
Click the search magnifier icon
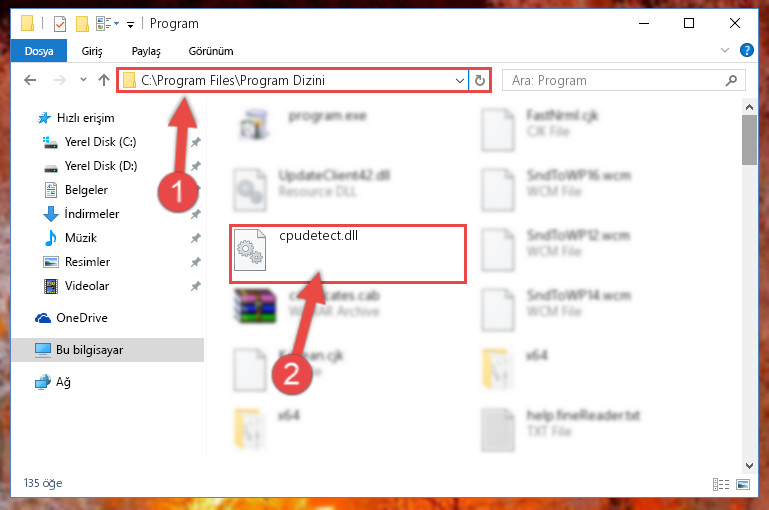point(731,80)
